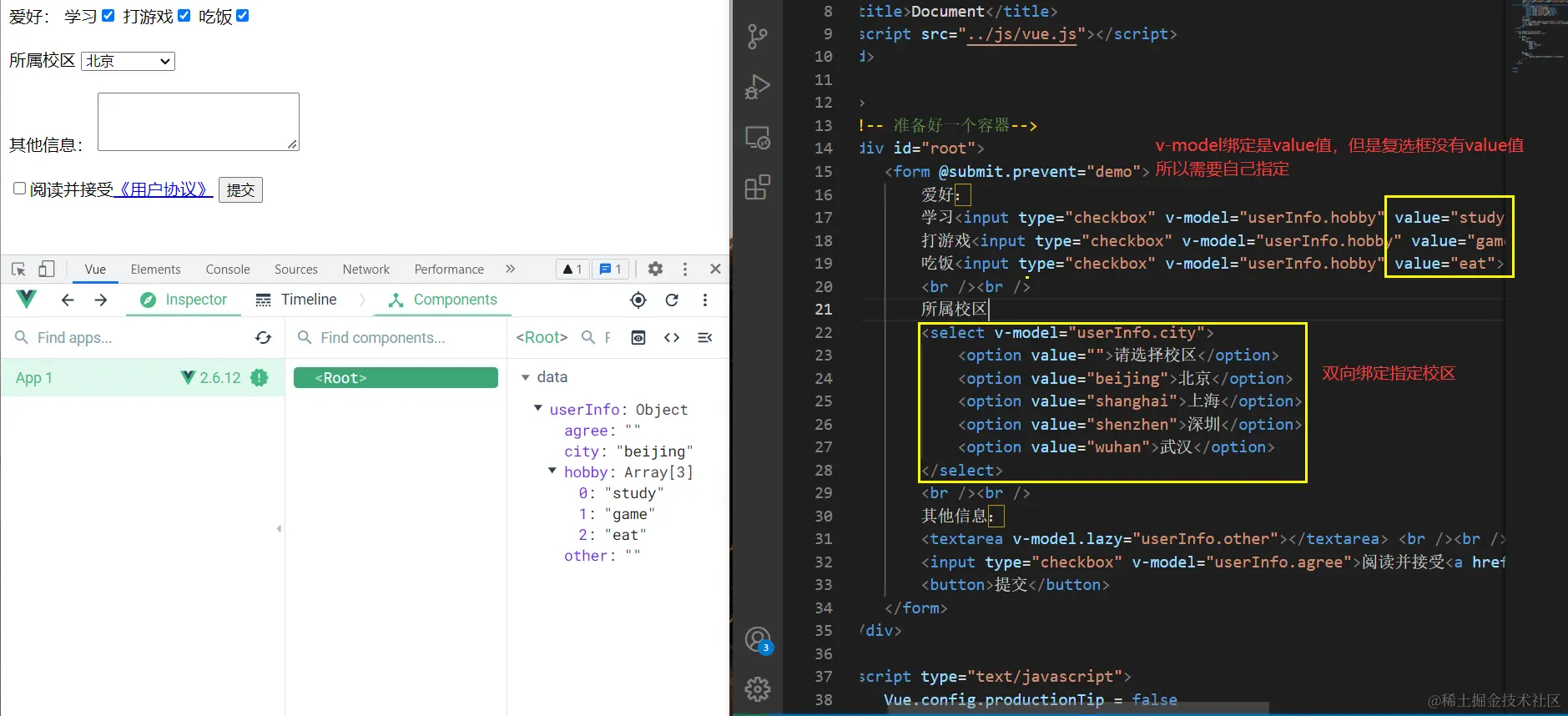The height and width of the screenshot is (716, 1568).
Task: Open the 《用户协议》 link
Action: [x=163, y=189]
